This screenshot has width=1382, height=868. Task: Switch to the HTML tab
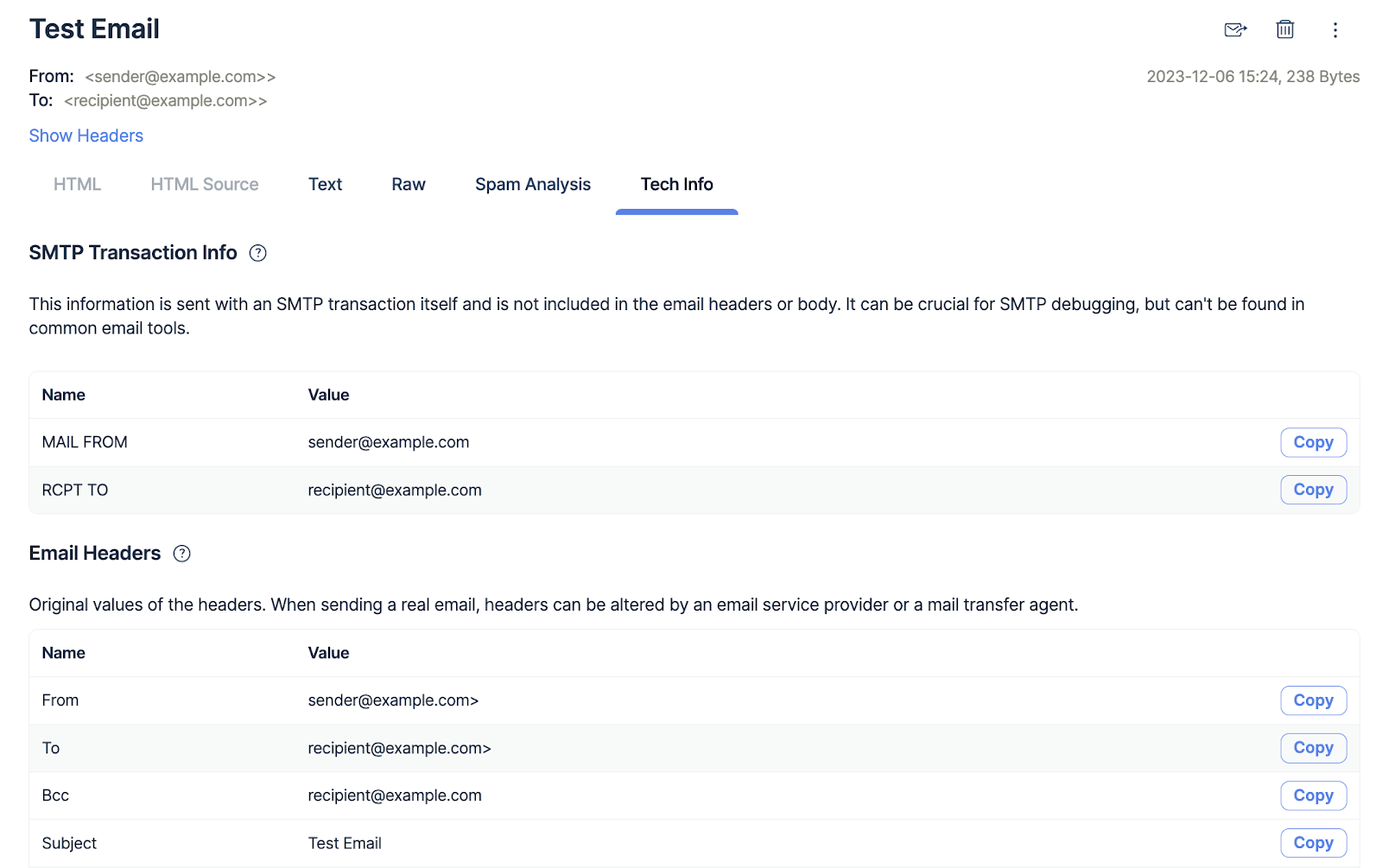pyautogui.click(x=76, y=184)
